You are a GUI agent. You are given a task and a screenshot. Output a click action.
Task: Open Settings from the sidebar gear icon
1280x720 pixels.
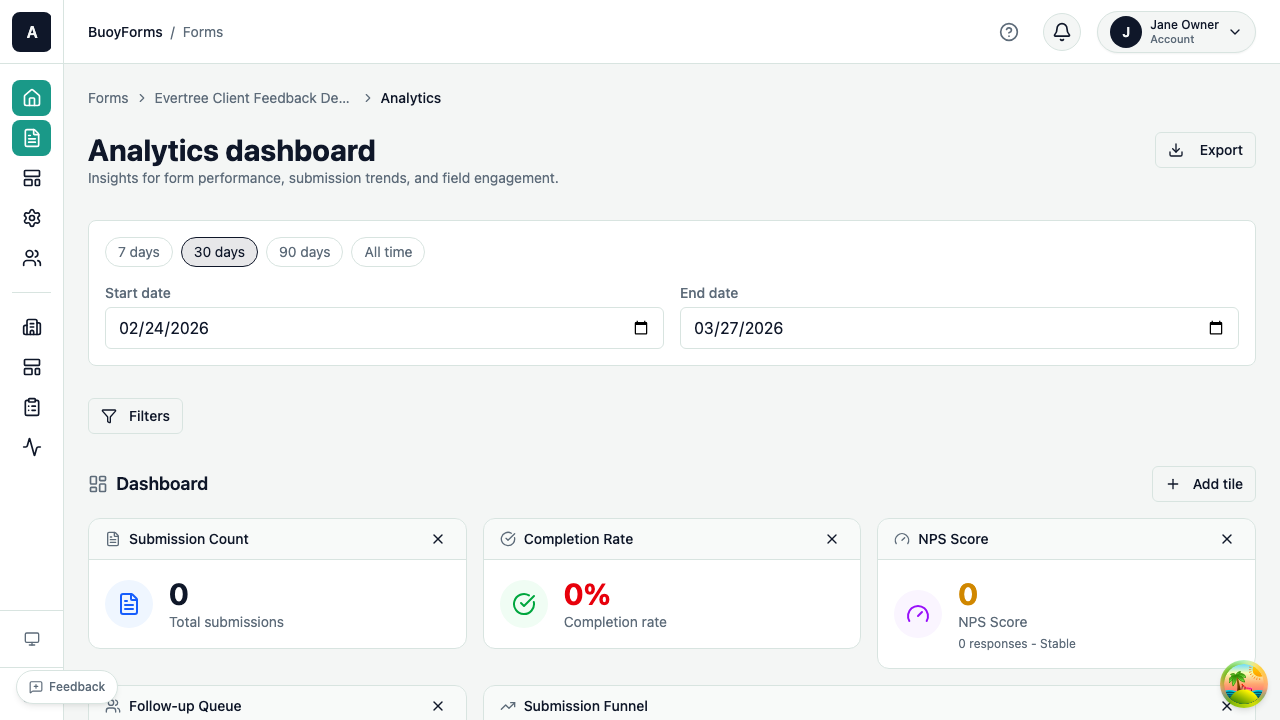coord(31,217)
